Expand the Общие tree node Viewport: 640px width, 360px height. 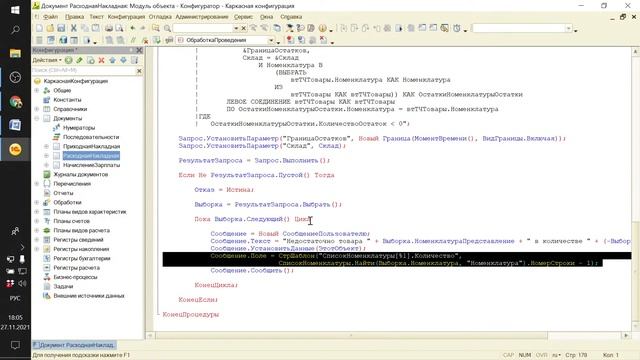coord(37,90)
